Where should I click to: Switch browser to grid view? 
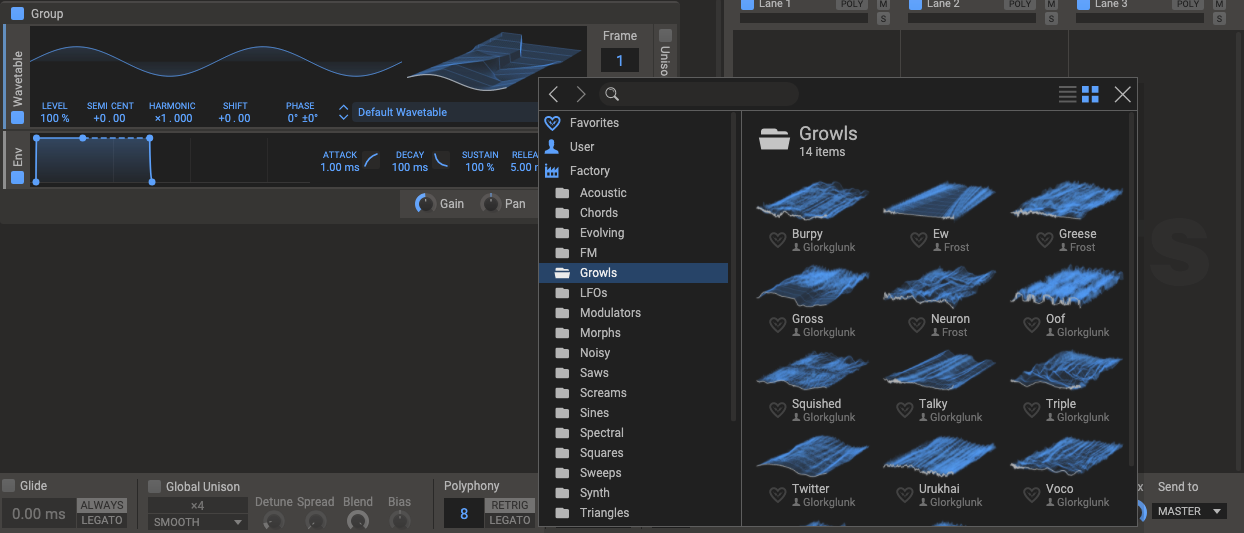point(1090,94)
